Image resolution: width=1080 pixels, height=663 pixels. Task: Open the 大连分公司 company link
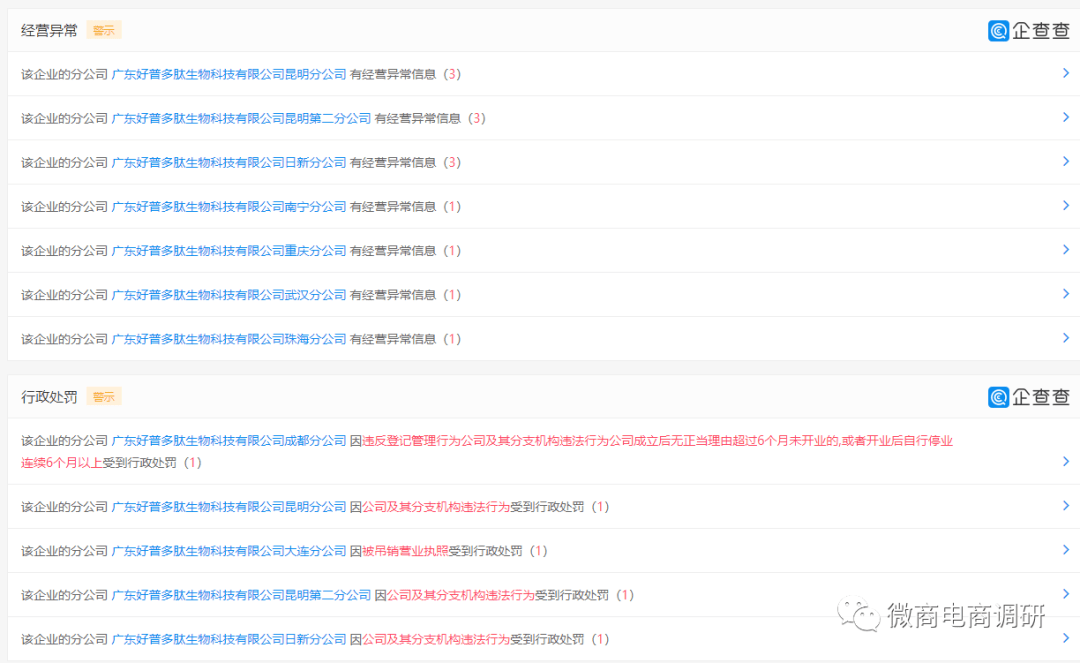coord(229,550)
